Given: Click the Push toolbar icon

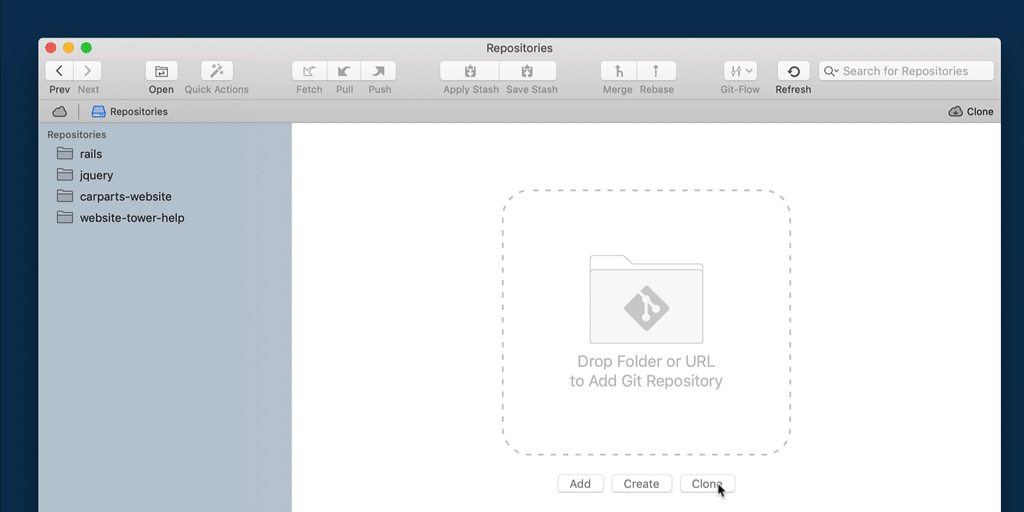Looking at the screenshot, I should click(379, 71).
